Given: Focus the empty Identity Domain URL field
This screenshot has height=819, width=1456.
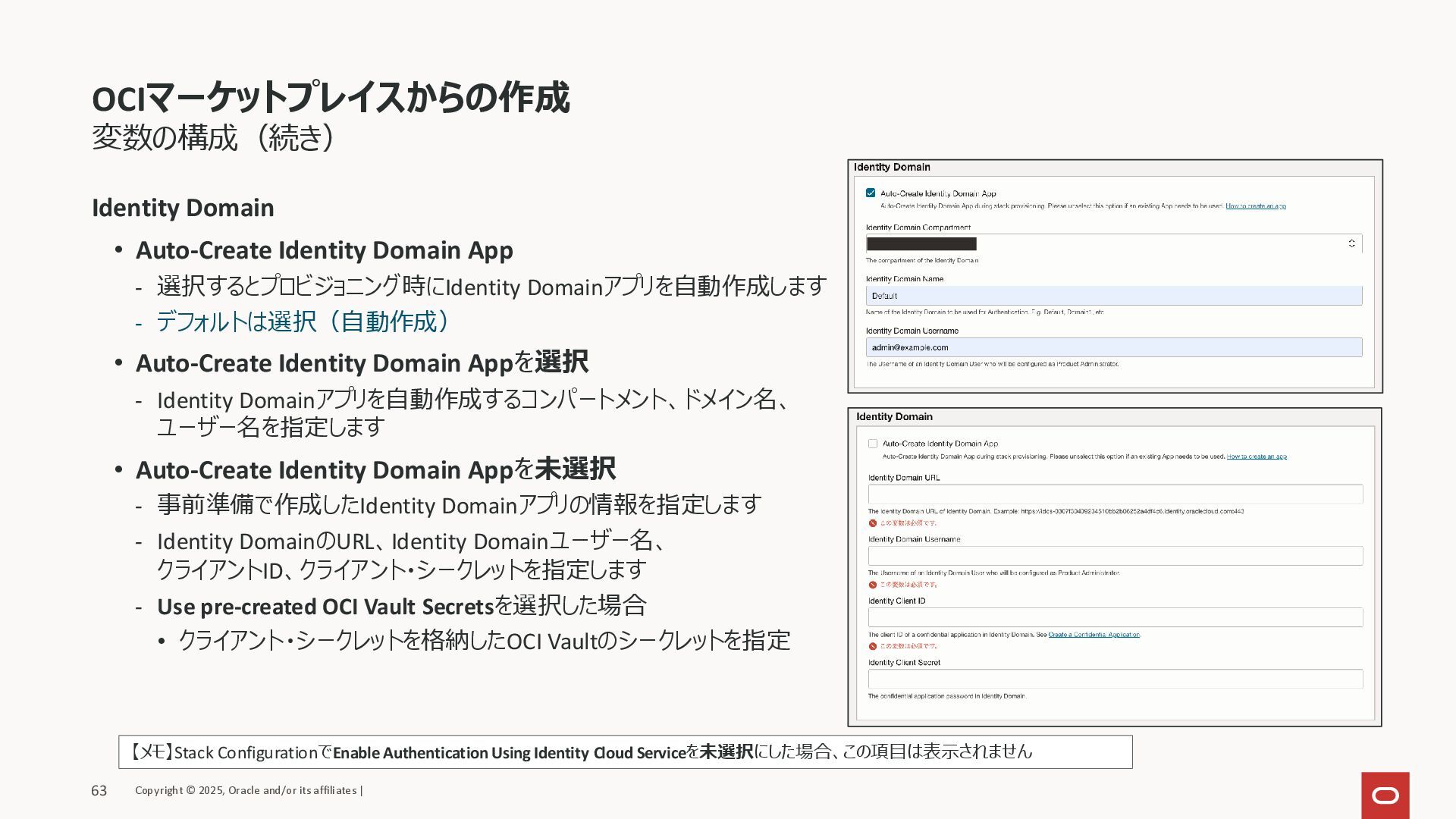Looking at the screenshot, I should pyautogui.click(x=1115, y=494).
